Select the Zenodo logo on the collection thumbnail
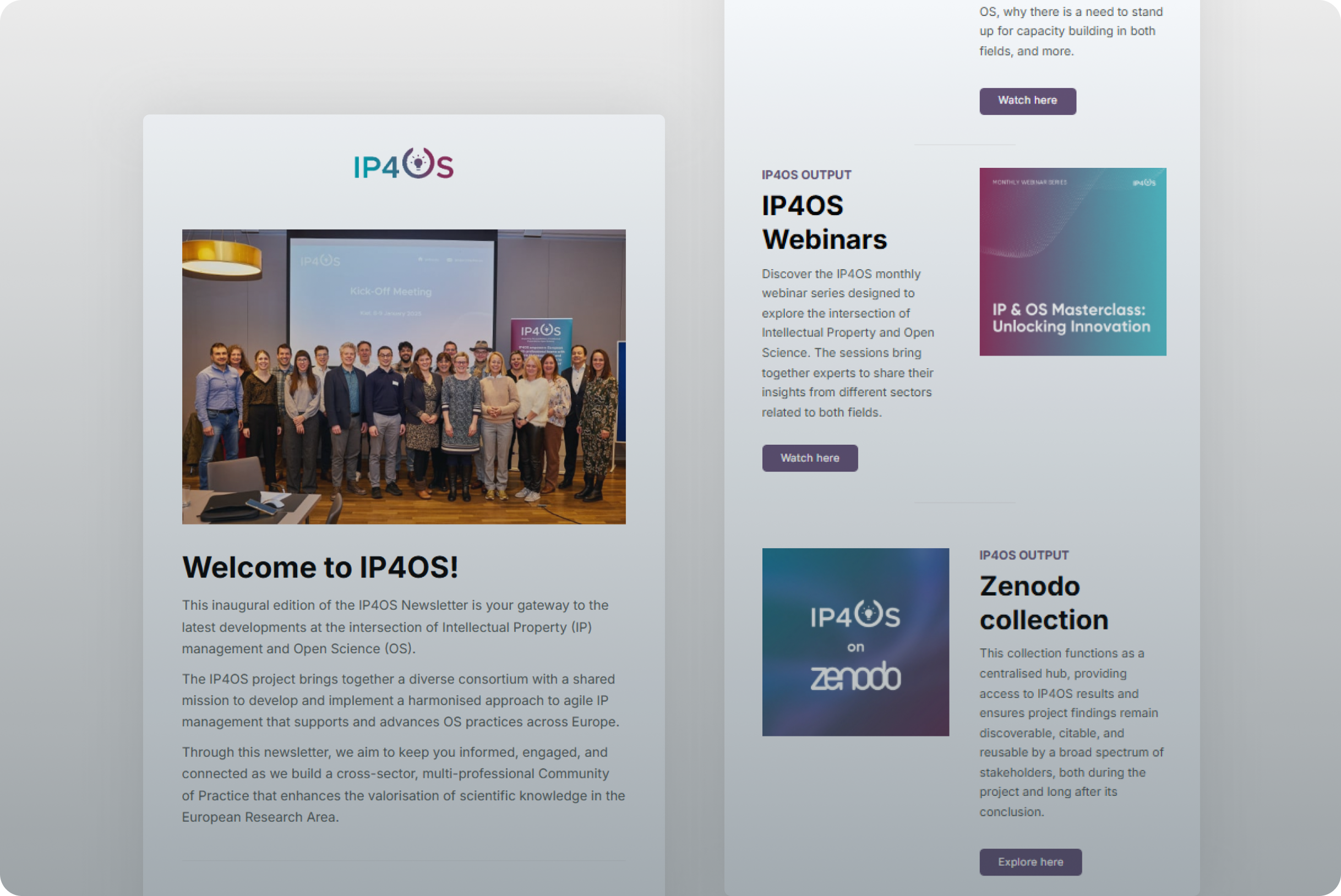Screen dimensions: 1341x896 855,678
